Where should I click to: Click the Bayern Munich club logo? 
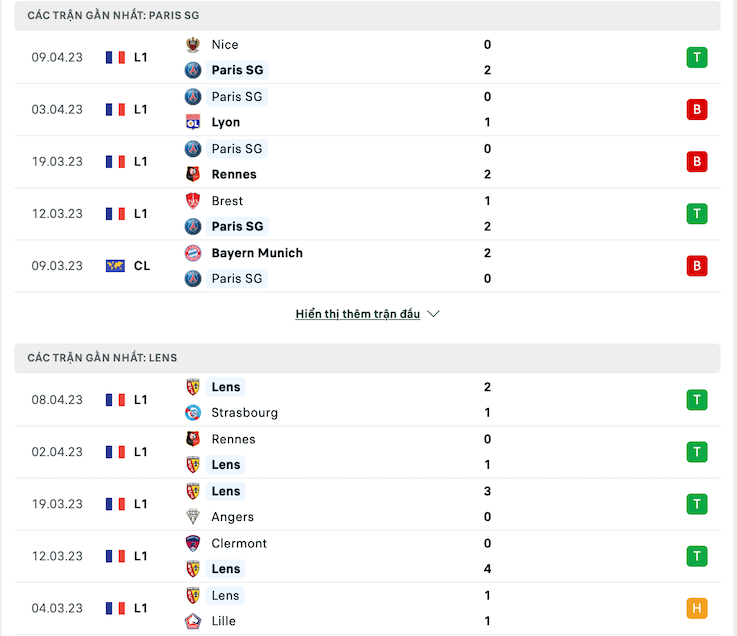(x=193, y=253)
